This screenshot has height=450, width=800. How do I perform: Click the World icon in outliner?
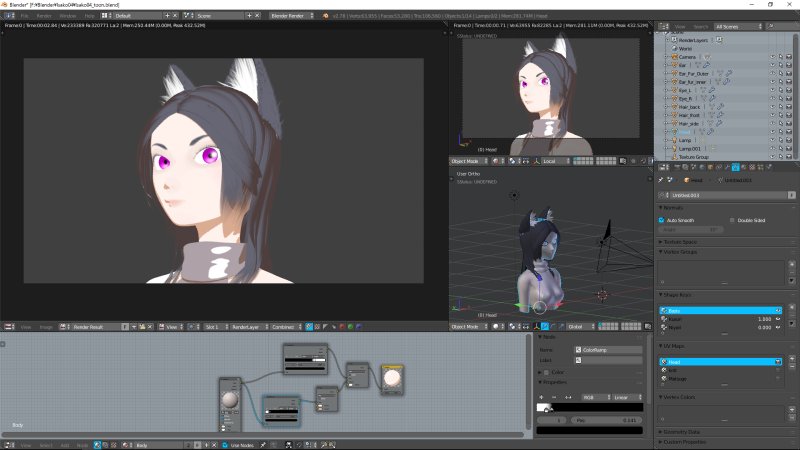point(674,48)
